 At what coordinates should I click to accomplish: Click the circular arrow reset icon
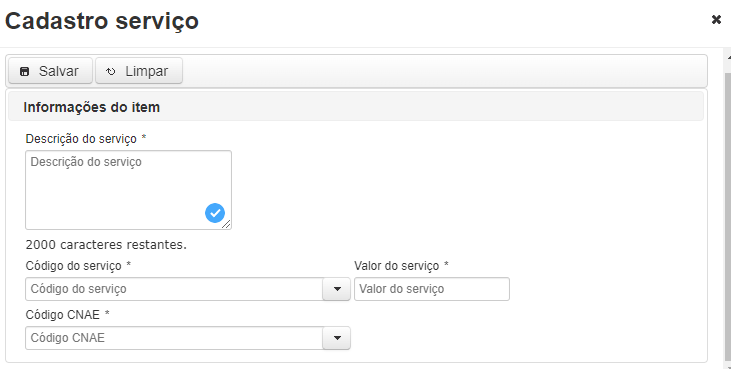[x=110, y=71]
